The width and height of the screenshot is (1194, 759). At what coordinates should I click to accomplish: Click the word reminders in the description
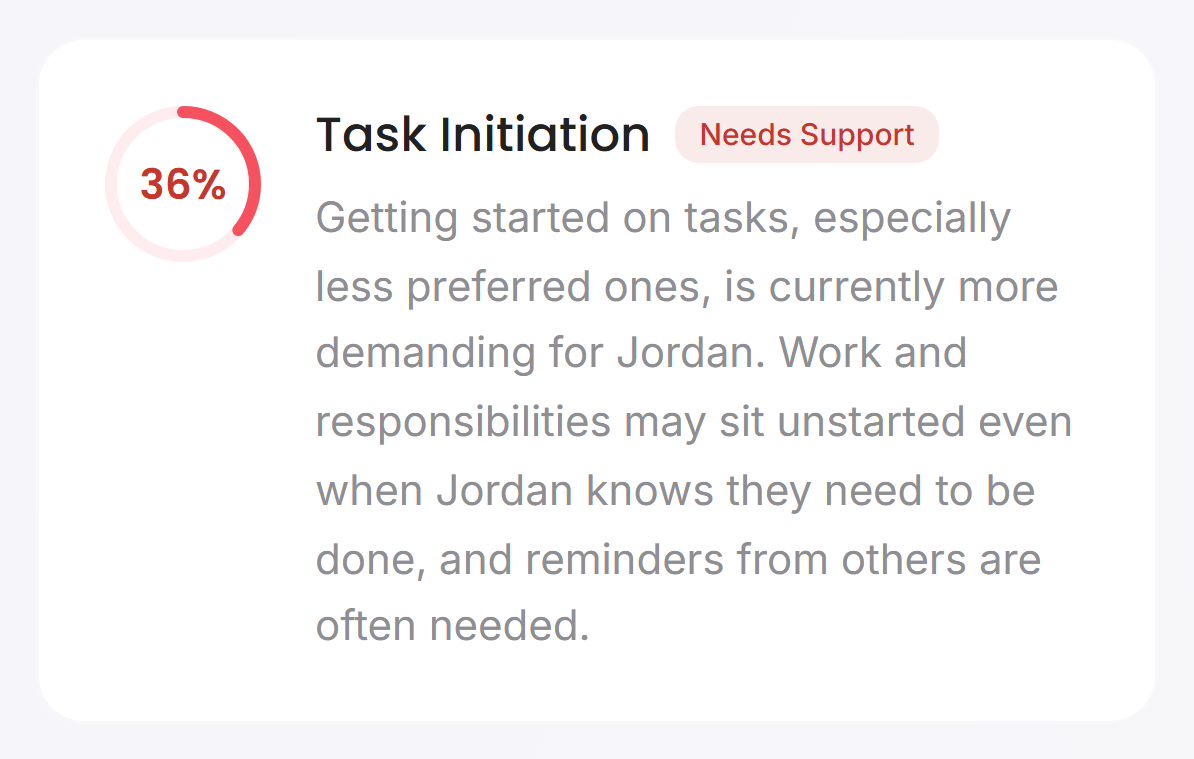coord(624,560)
